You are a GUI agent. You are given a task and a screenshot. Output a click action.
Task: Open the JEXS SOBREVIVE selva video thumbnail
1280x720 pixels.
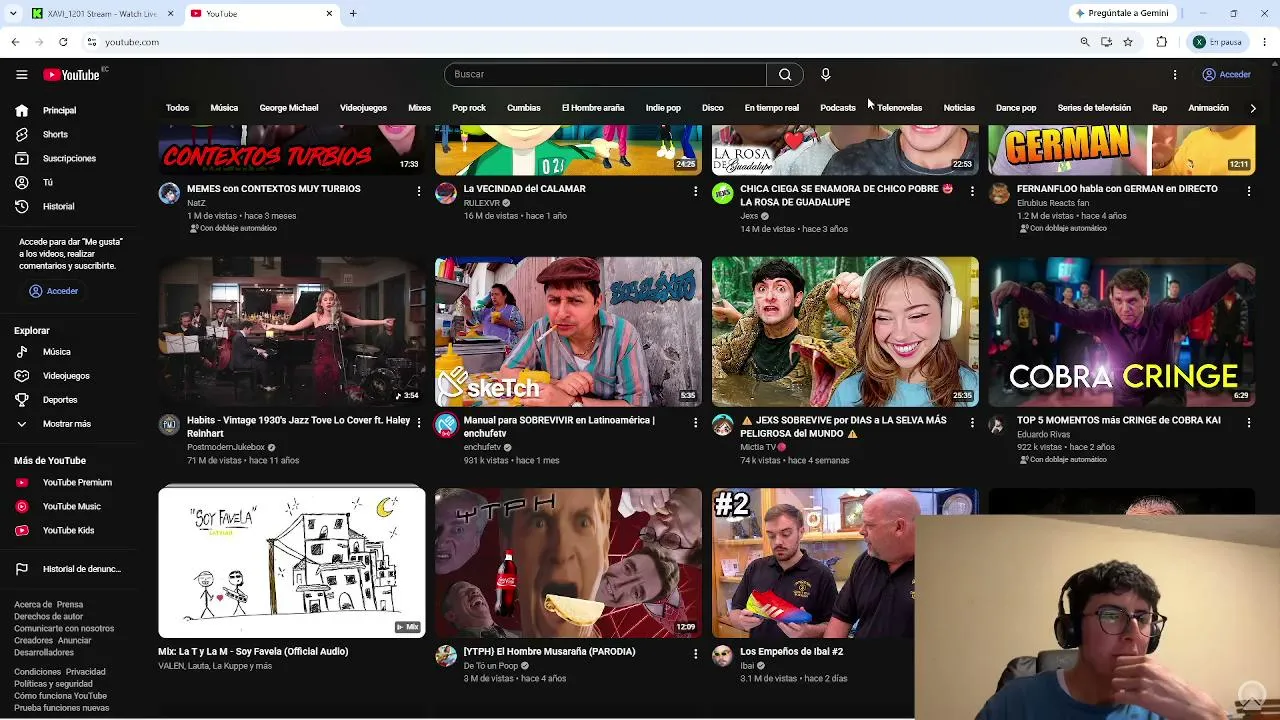pos(845,332)
